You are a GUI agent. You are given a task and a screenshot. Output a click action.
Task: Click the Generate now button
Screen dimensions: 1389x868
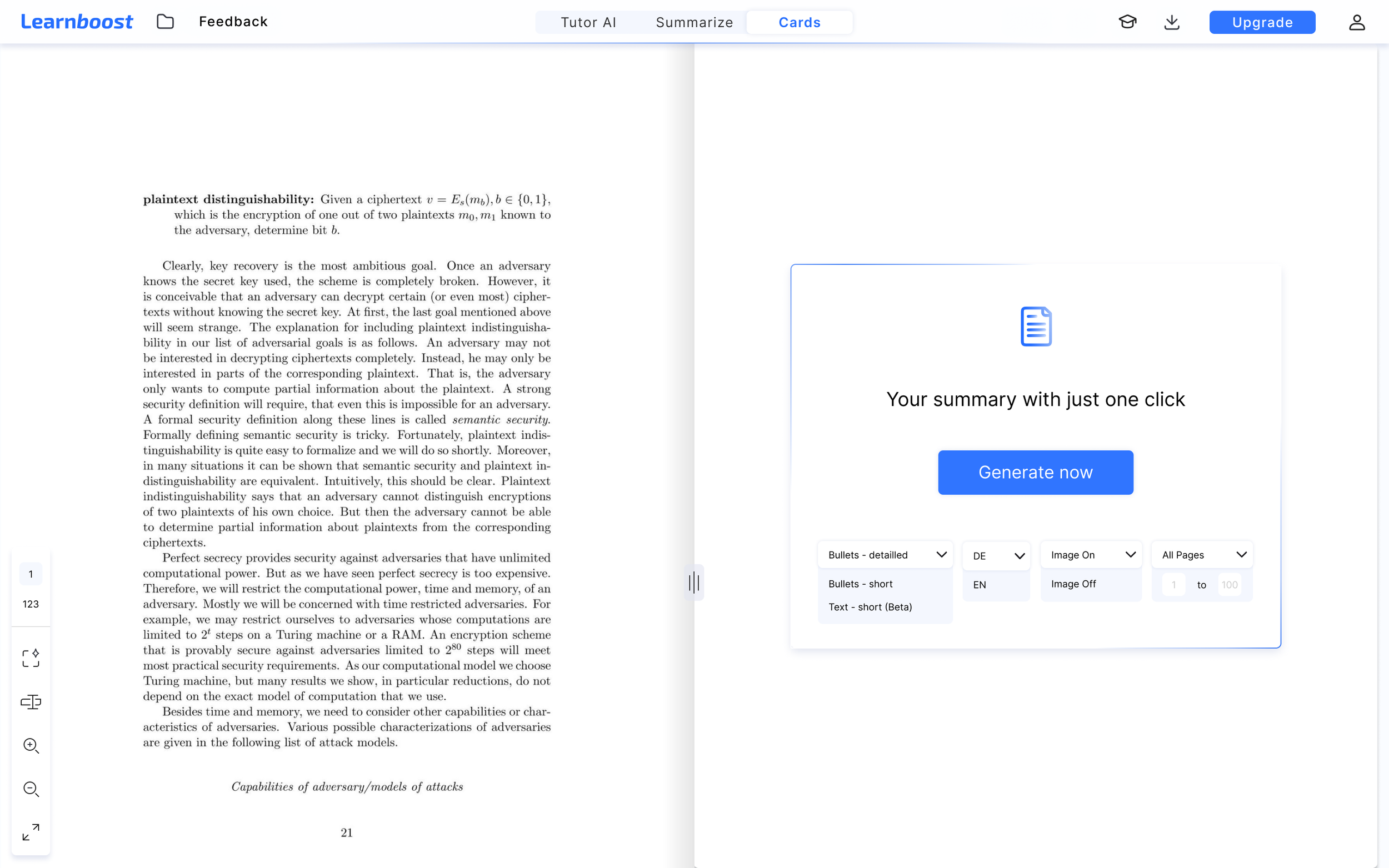1035,472
